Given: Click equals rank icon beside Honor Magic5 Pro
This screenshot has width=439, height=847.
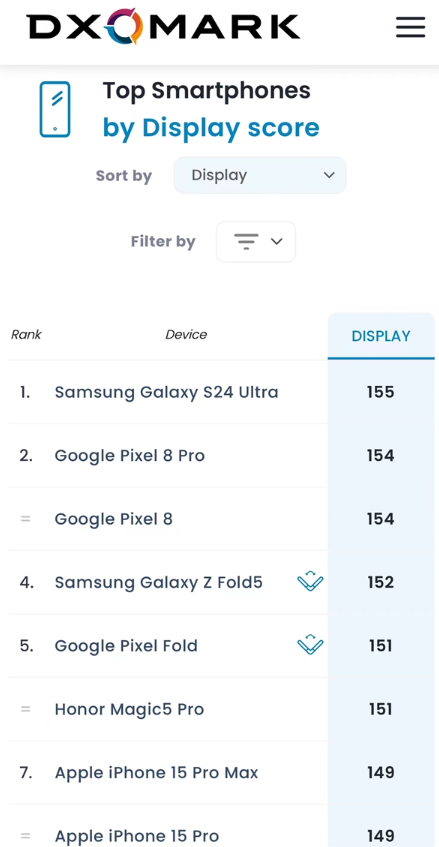Looking at the screenshot, I should pos(25,709).
